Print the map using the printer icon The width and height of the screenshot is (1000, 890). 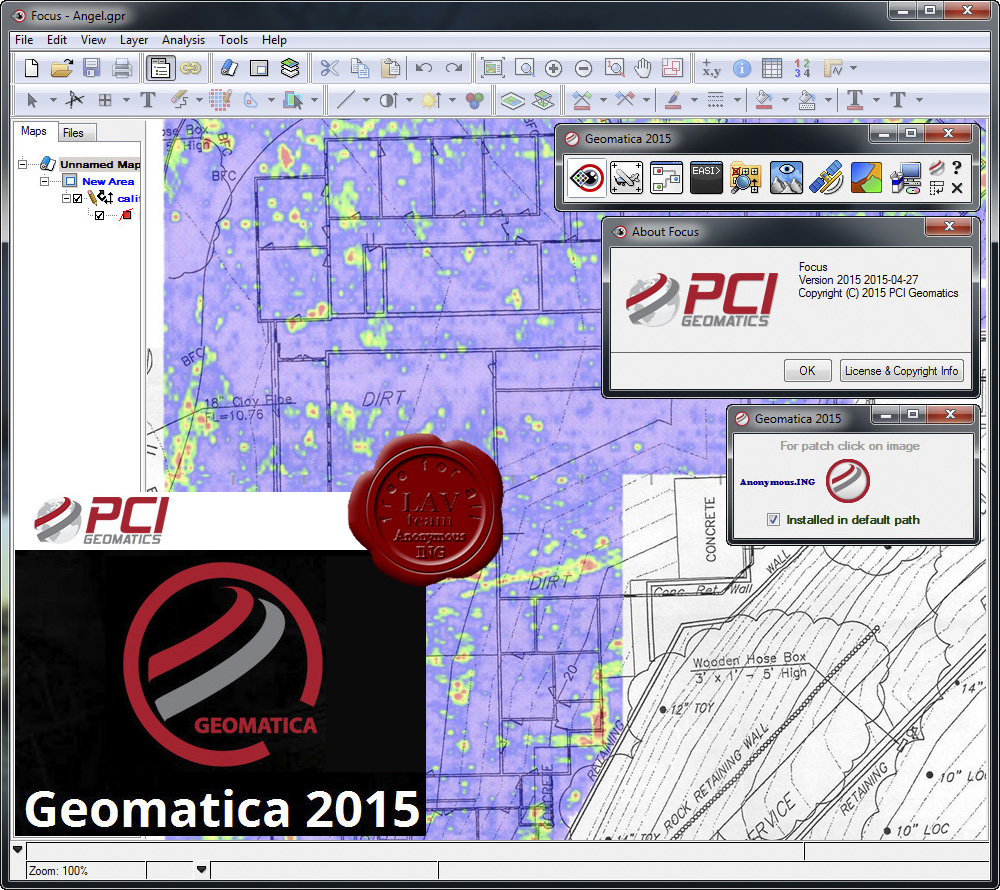(x=122, y=68)
